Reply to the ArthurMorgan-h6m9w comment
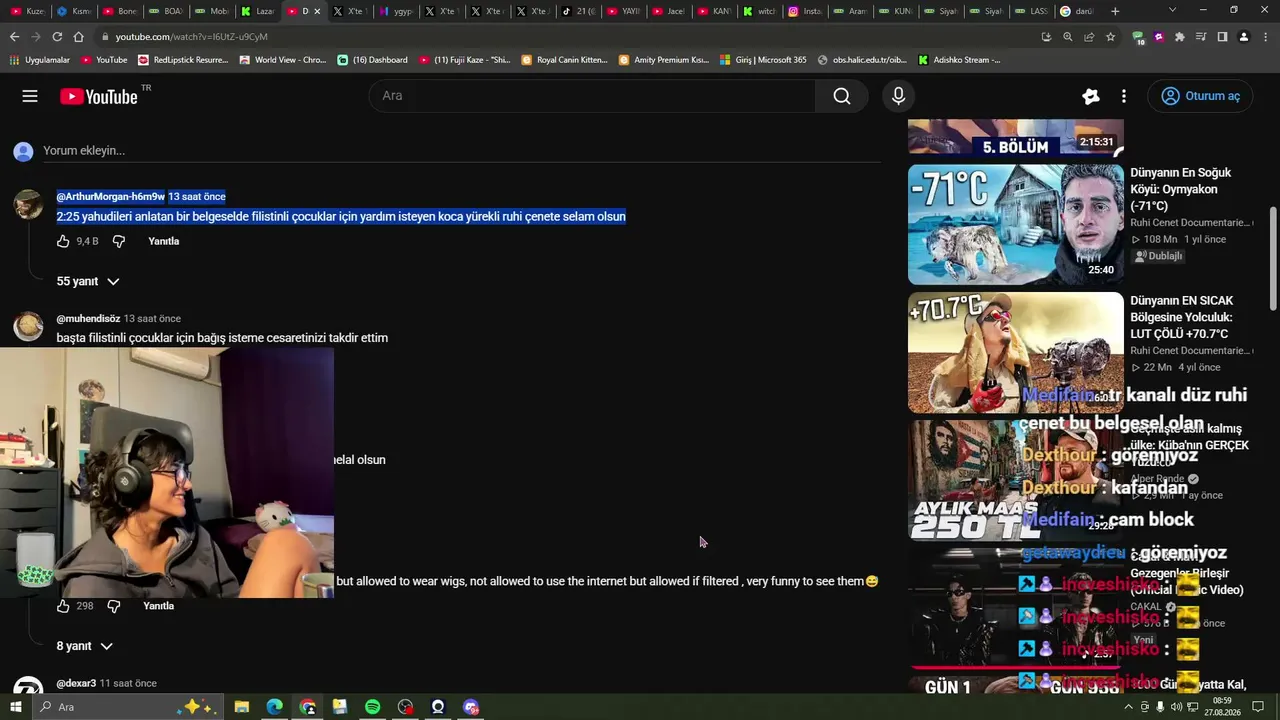 pos(164,241)
